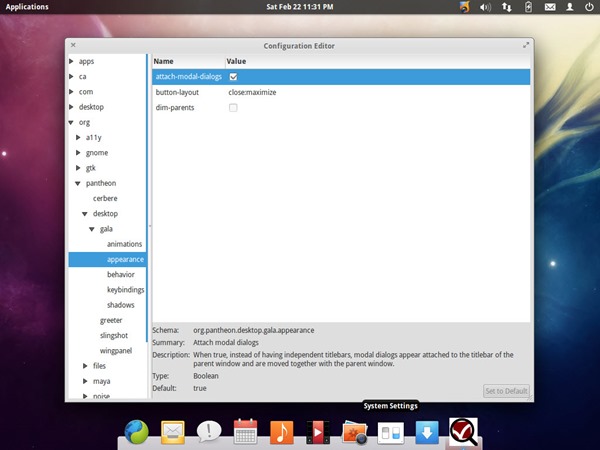600x450 pixels.
Task: Expand the gnome tree node
Action: point(78,153)
